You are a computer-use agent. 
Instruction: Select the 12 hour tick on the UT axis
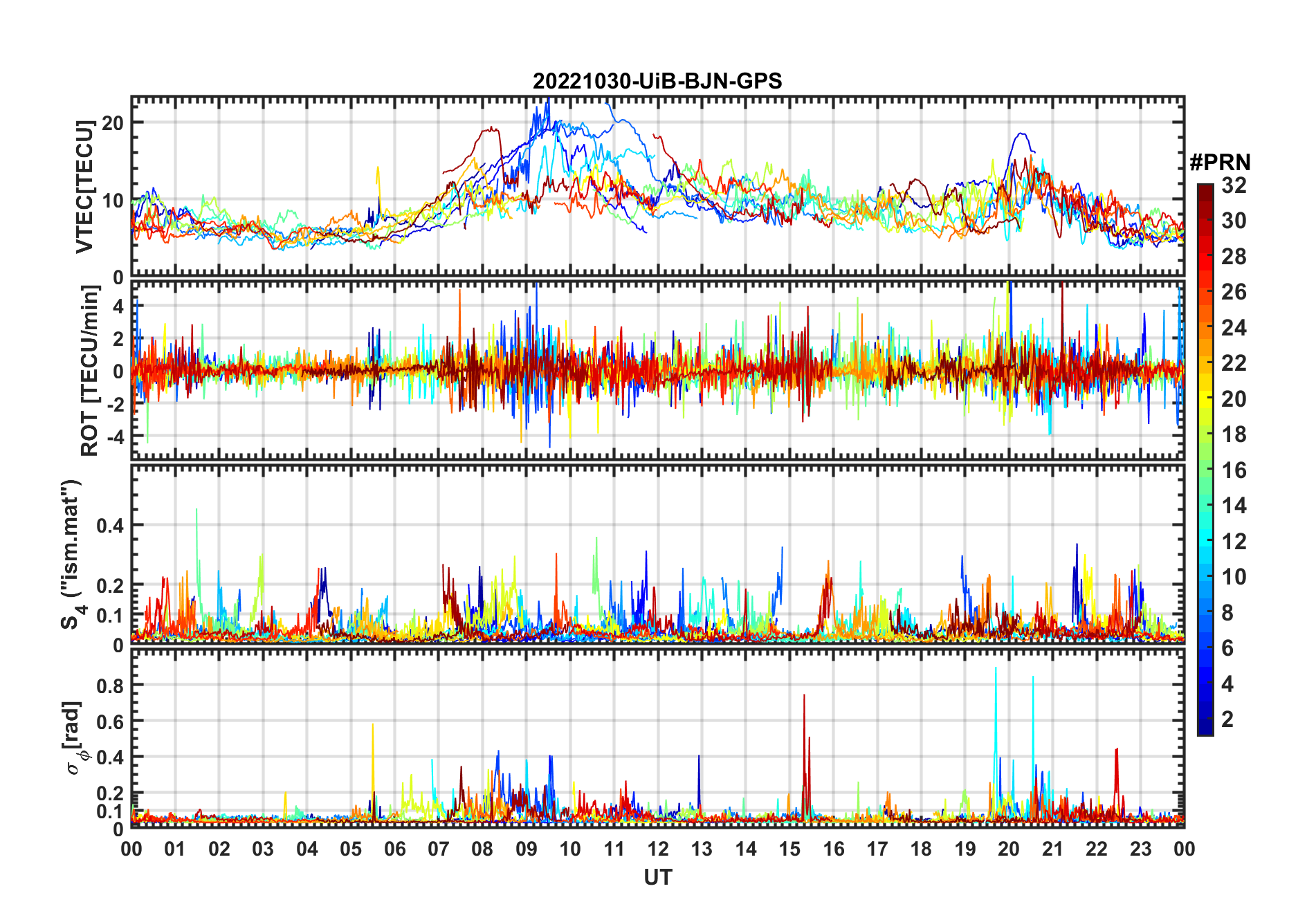[x=657, y=849]
